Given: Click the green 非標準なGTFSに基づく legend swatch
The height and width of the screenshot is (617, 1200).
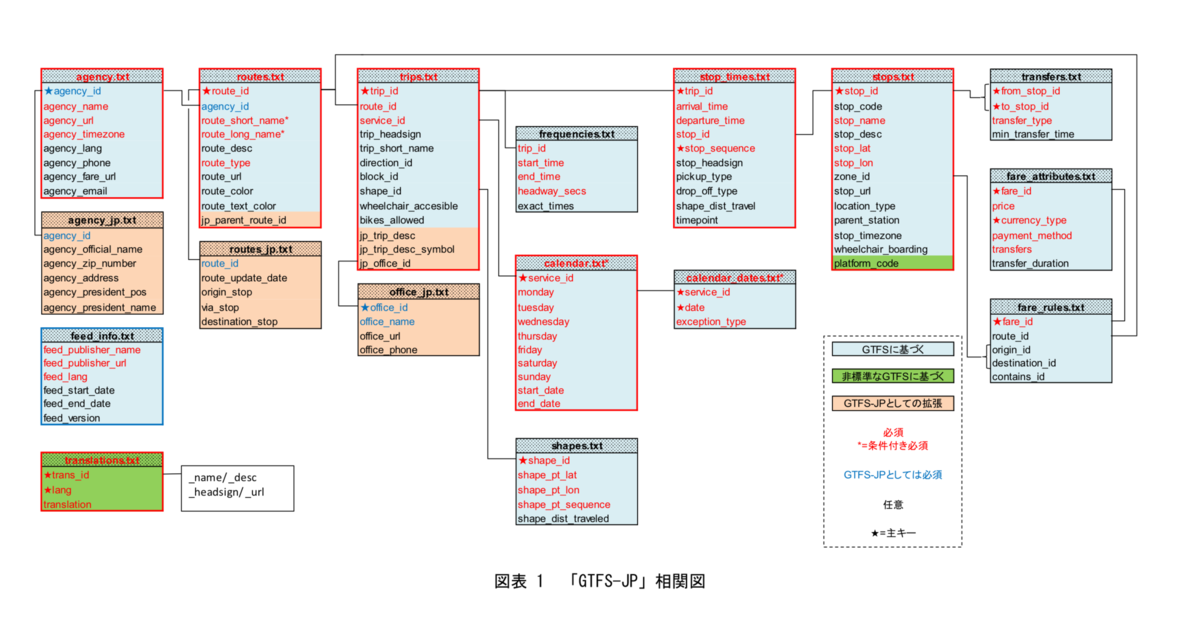Looking at the screenshot, I should (893, 377).
